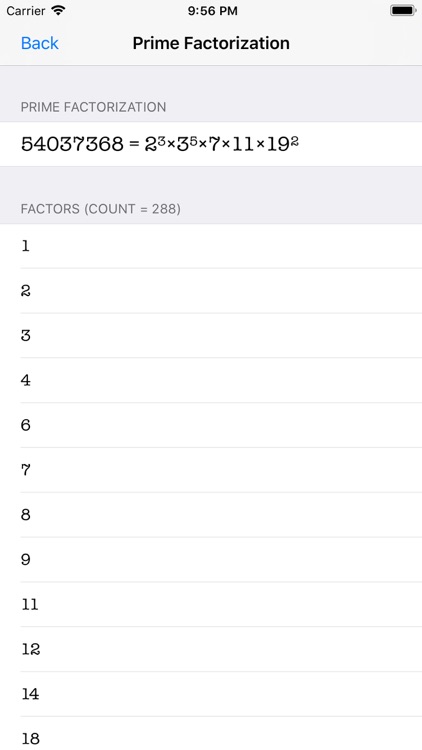Select factor 9 in the list

click(x=211, y=560)
